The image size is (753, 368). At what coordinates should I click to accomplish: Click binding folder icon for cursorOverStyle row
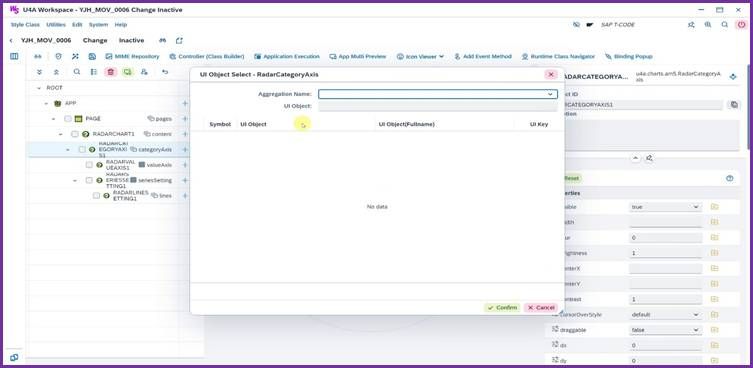coord(715,315)
